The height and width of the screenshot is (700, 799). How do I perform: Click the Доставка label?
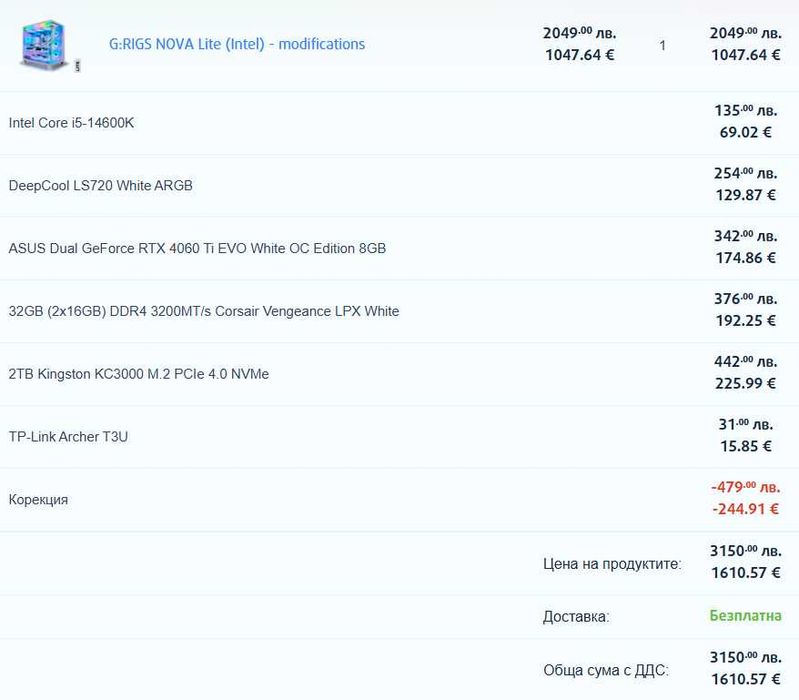[x=576, y=617]
